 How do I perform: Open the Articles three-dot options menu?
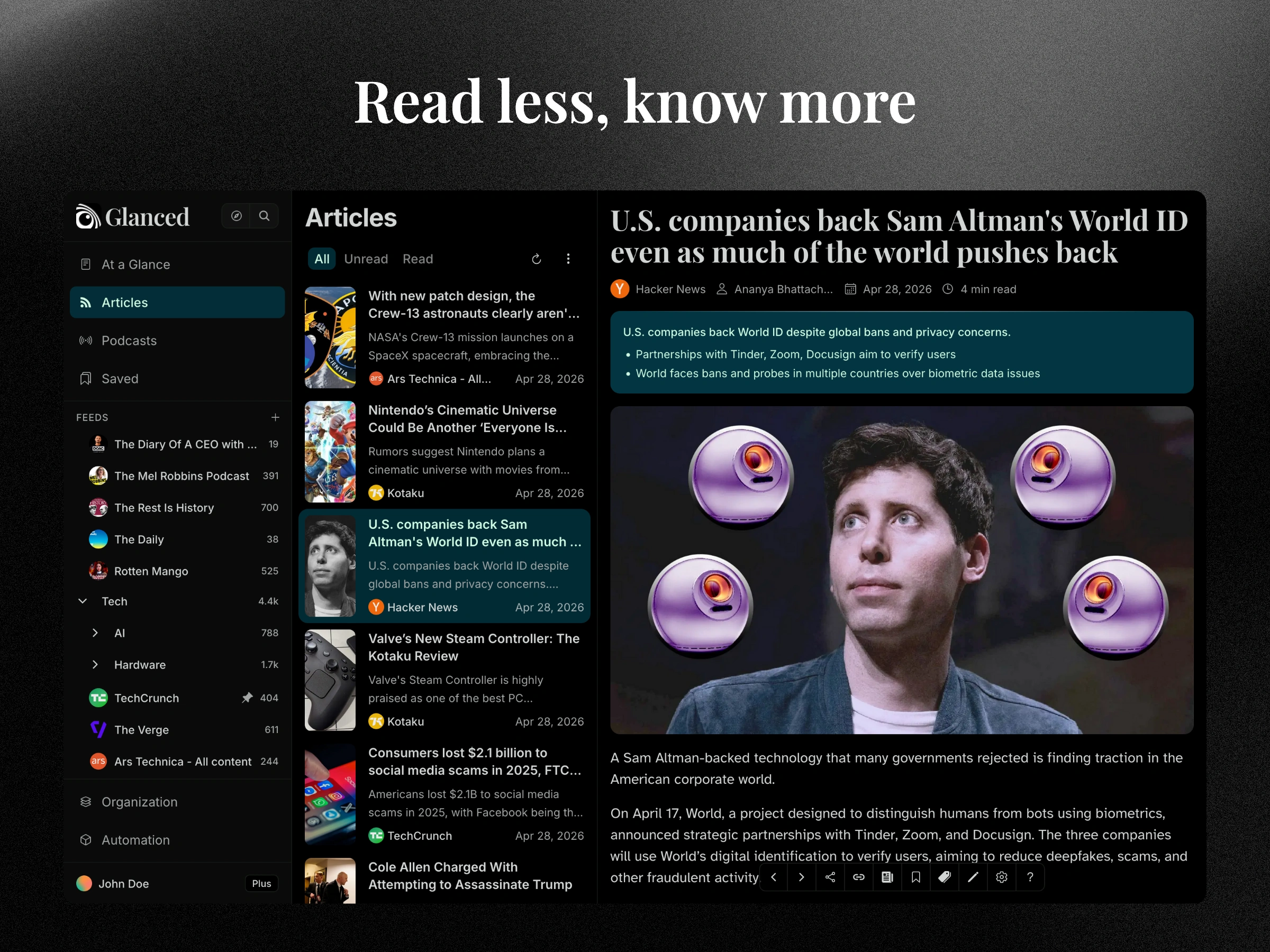pos(568,259)
